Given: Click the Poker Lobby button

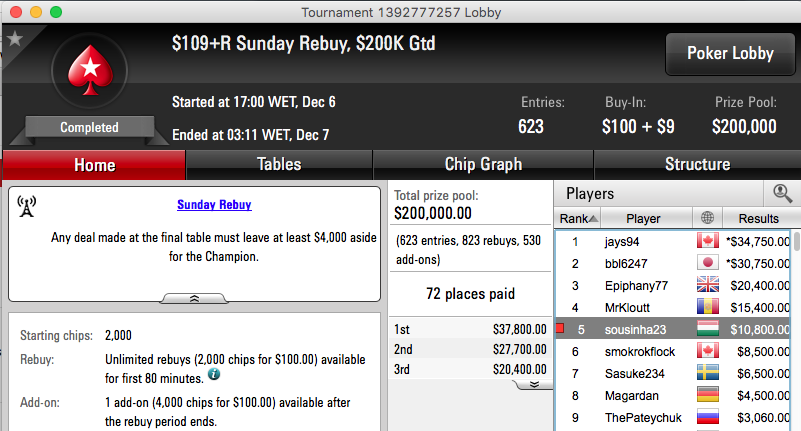Looking at the screenshot, I should point(730,54).
